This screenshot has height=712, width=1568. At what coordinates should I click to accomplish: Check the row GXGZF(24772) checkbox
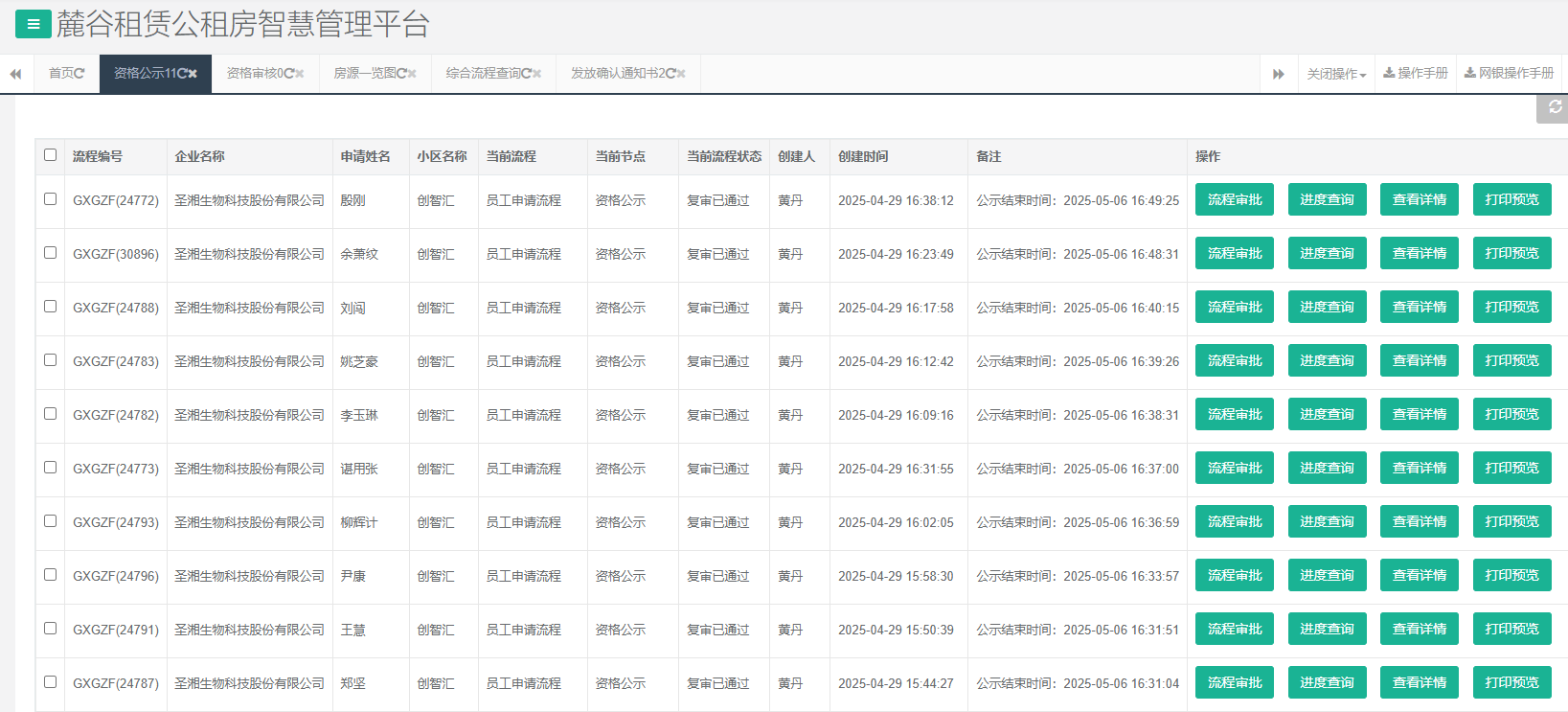click(x=50, y=199)
